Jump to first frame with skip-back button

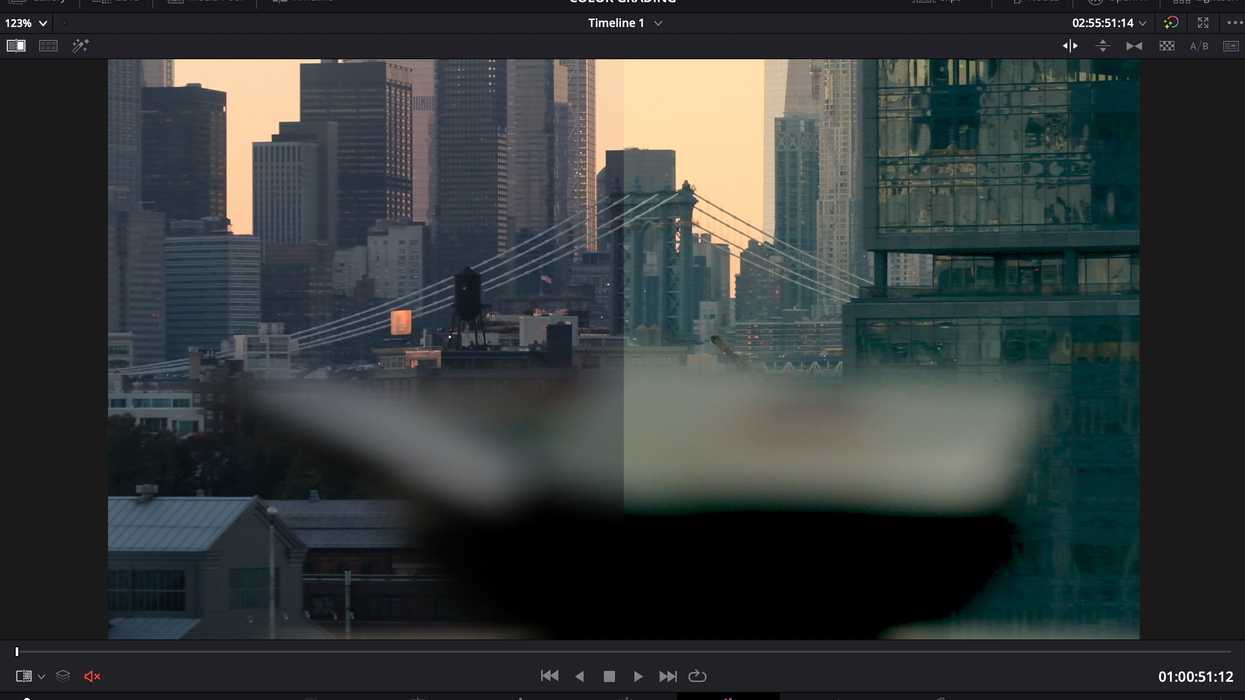coord(549,676)
